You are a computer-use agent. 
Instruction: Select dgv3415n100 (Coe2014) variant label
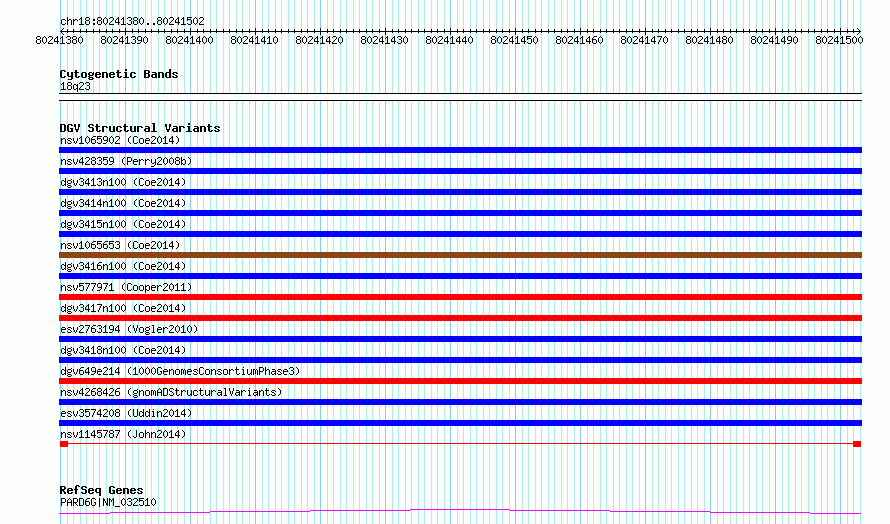point(123,224)
